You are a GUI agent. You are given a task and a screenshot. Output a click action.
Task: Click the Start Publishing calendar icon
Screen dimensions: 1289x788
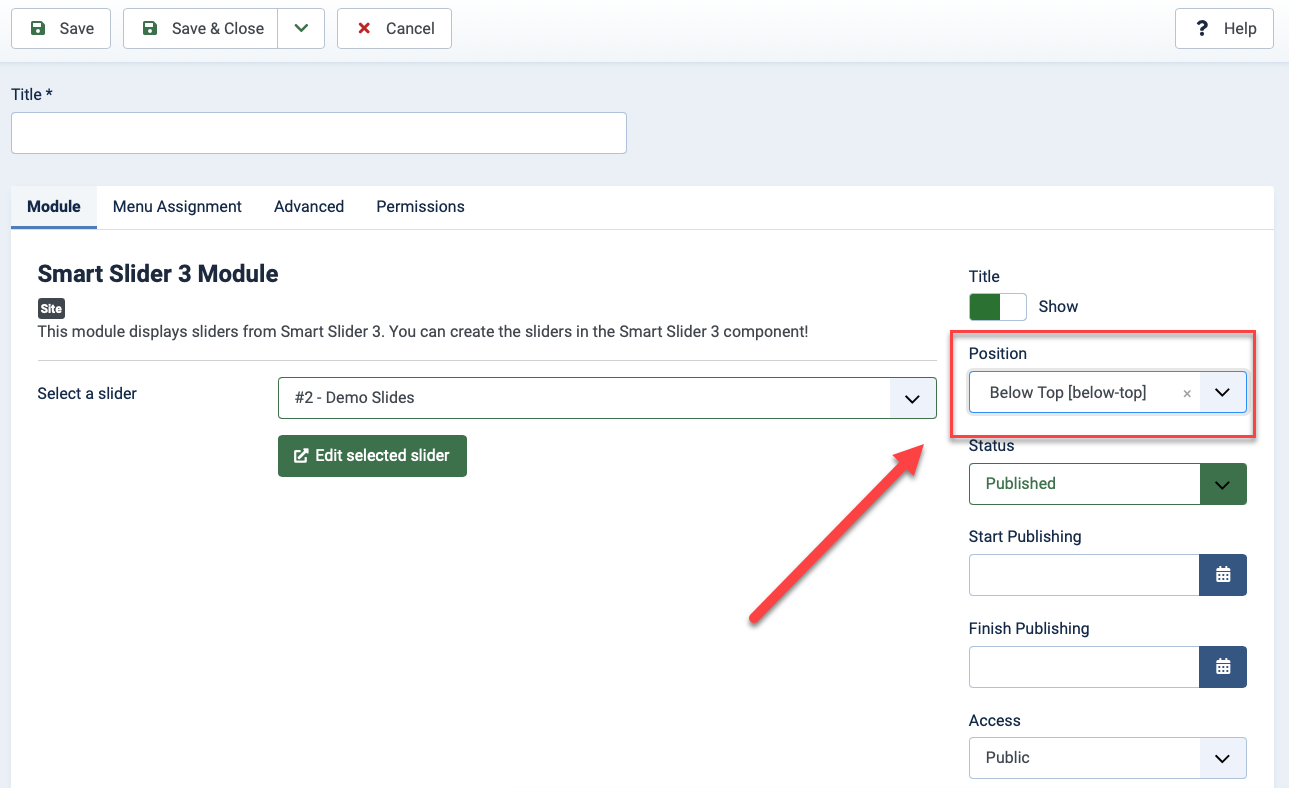1222,575
